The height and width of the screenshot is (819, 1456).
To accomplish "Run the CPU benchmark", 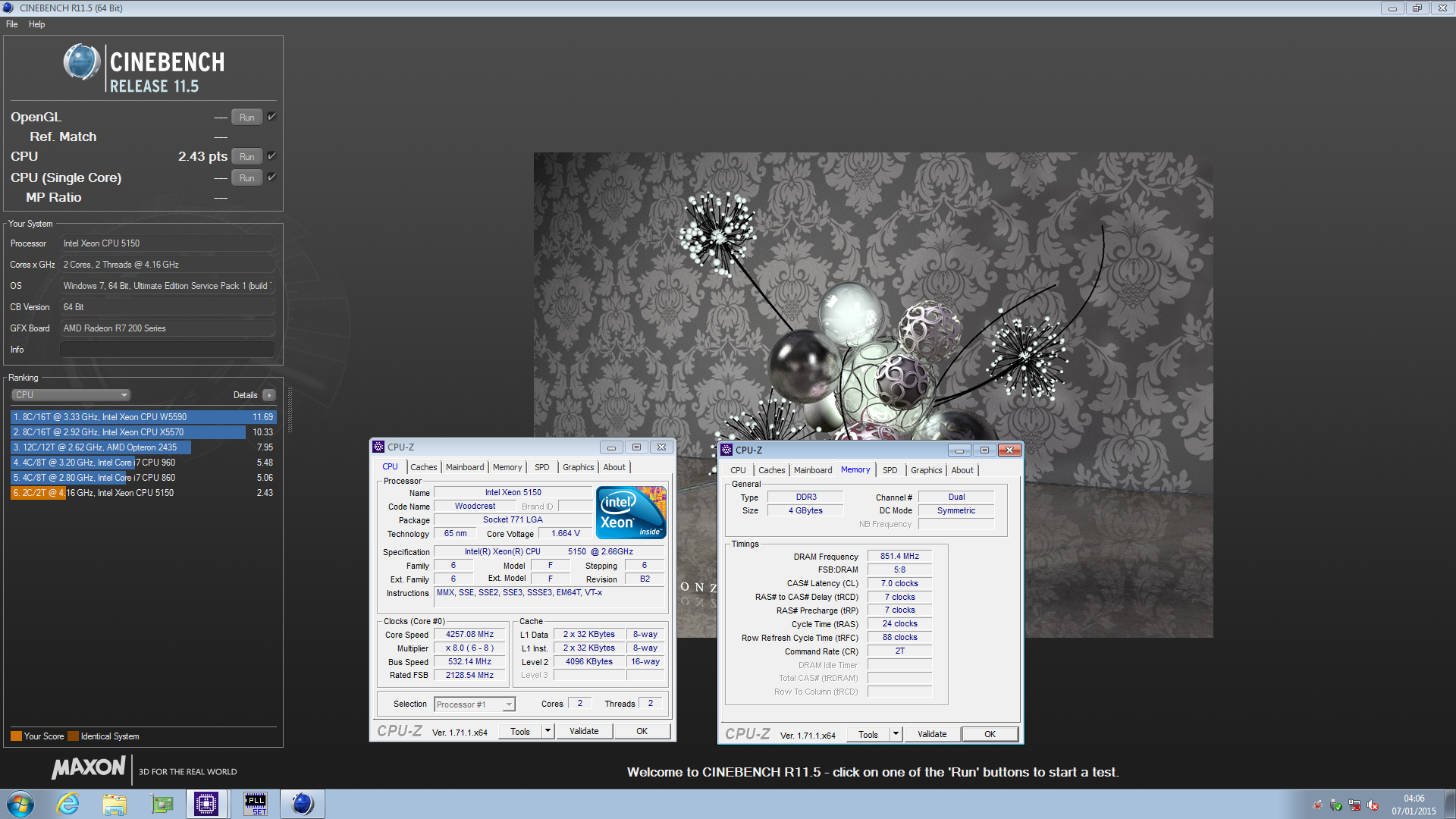I will (x=247, y=156).
